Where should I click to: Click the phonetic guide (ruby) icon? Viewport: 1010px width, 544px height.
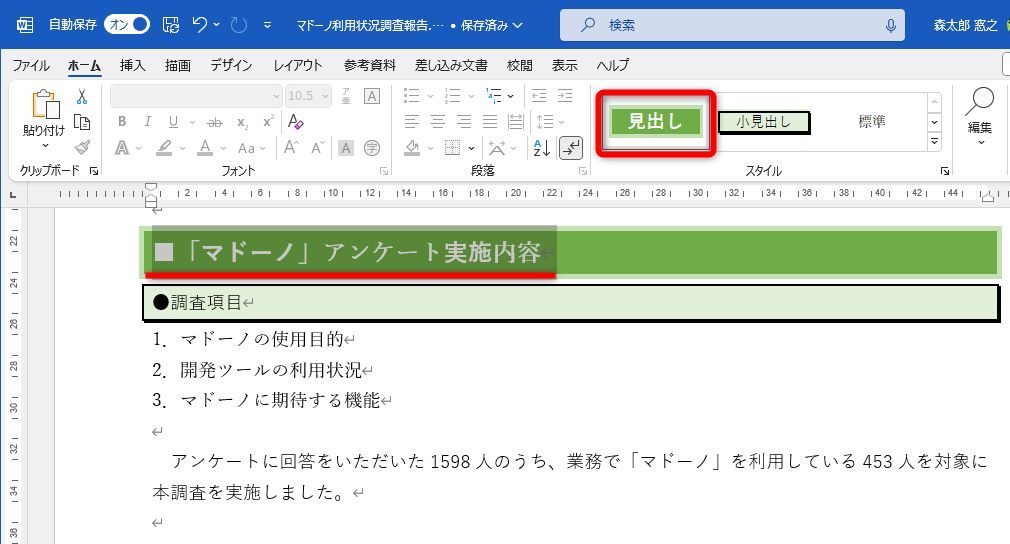click(346, 96)
